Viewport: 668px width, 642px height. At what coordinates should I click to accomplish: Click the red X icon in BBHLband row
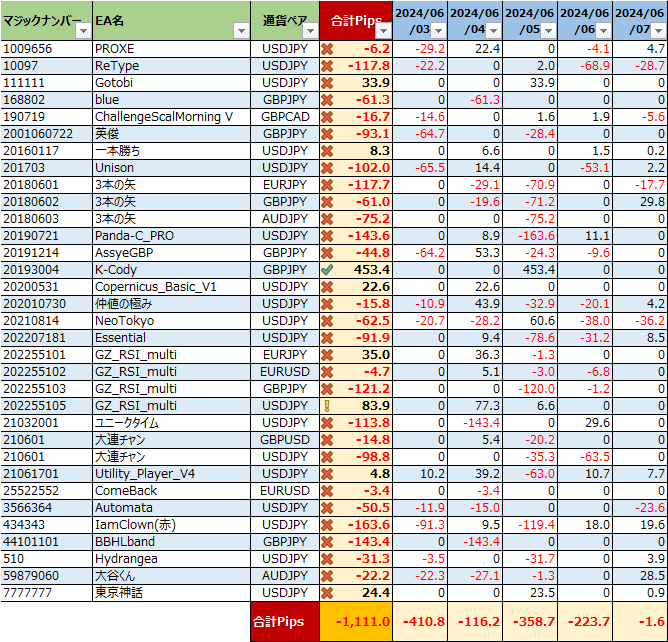coord(327,542)
